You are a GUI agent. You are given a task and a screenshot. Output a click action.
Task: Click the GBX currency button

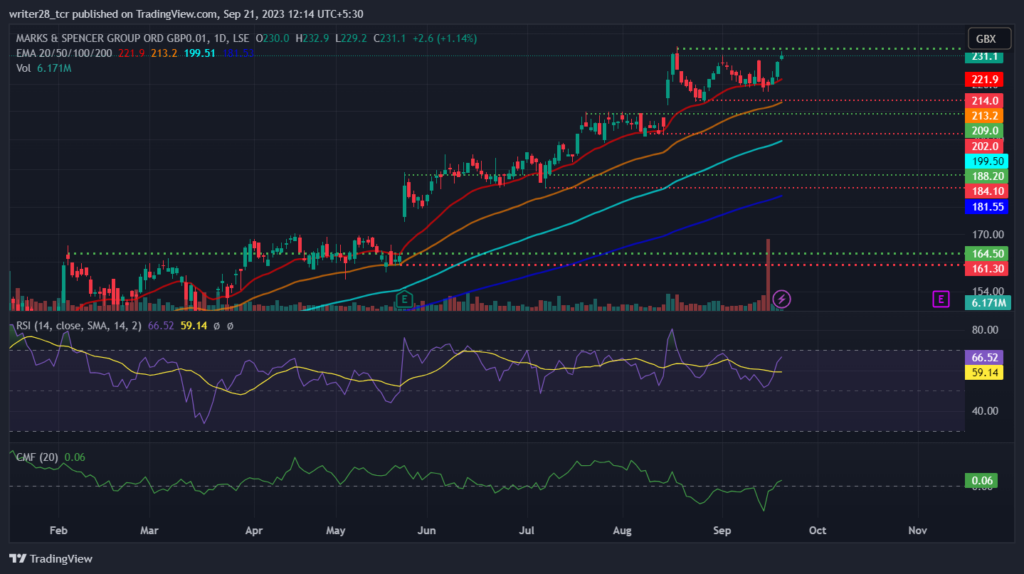[x=987, y=39]
